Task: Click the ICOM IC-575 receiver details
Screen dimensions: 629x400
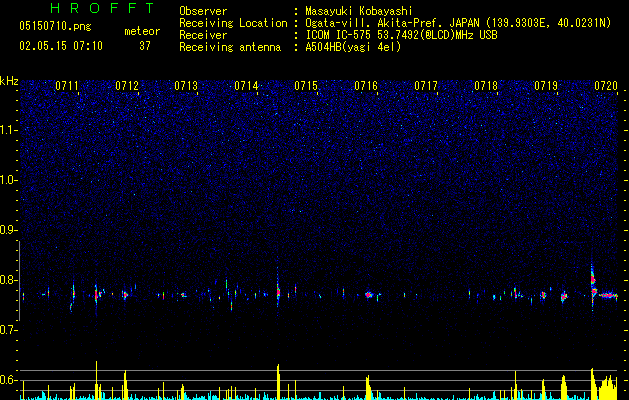Action: tap(401, 35)
